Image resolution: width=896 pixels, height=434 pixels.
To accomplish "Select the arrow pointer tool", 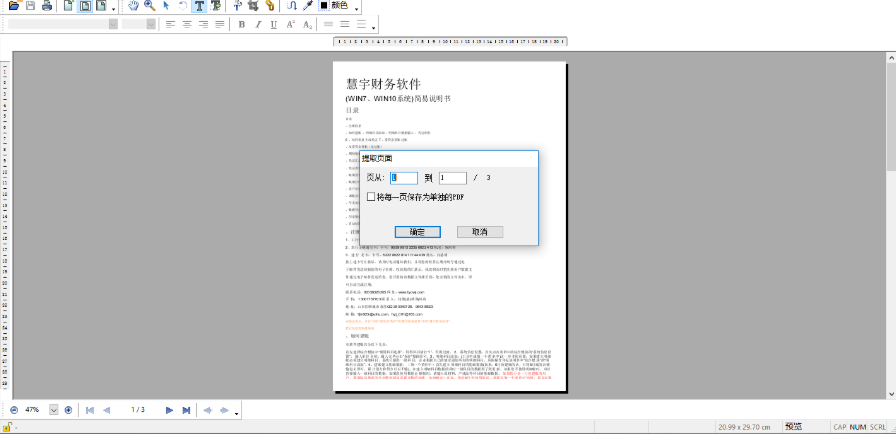I will coord(166,6).
